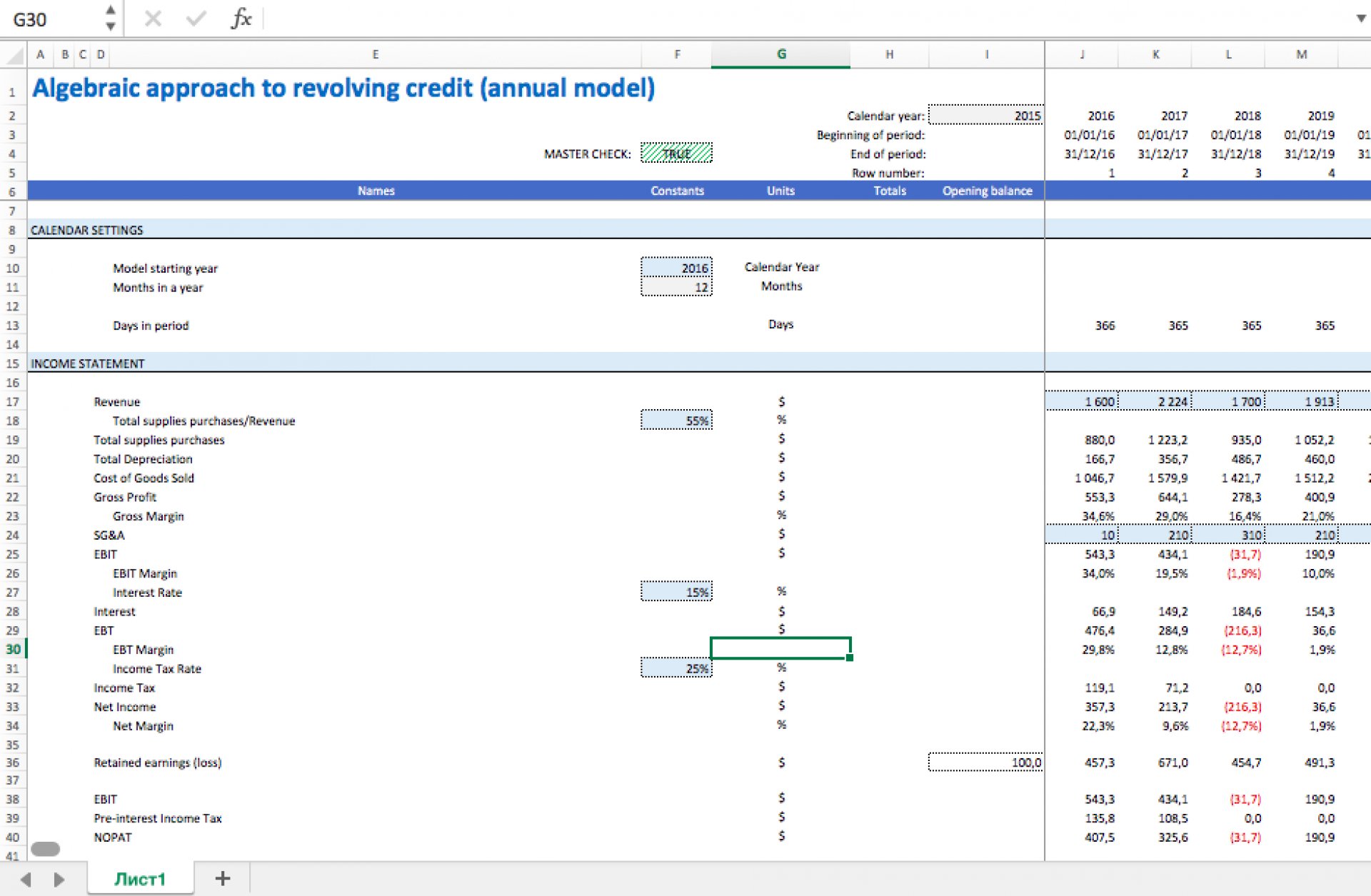Select column K header
This screenshot has height=896, width=1371.
click(1155, 54)
